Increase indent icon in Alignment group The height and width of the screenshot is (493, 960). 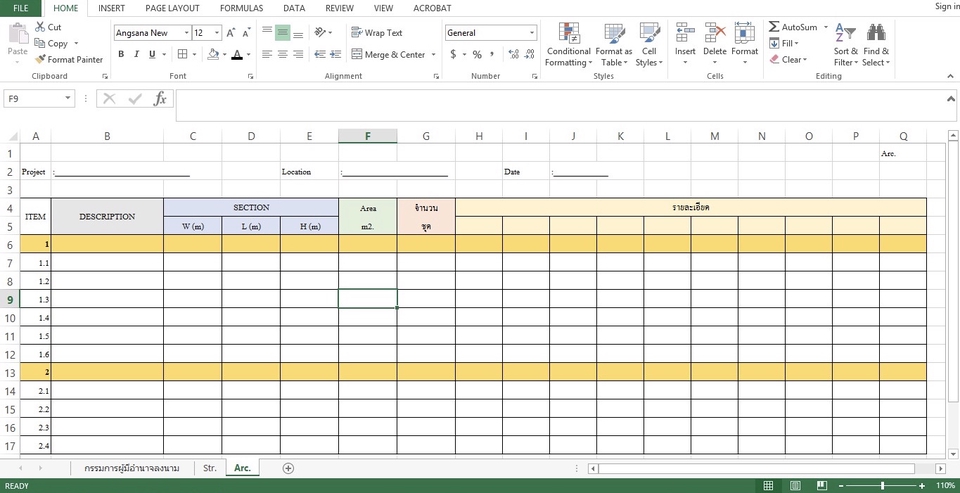(336, 54)
